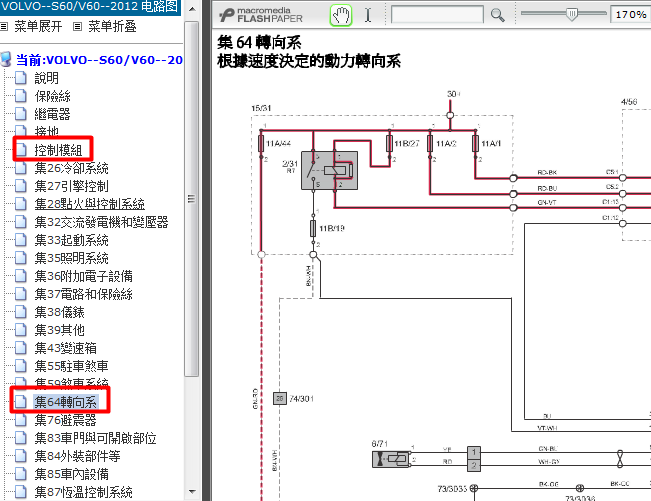Click the 菜单折叠 list icon

pos(78,27)
